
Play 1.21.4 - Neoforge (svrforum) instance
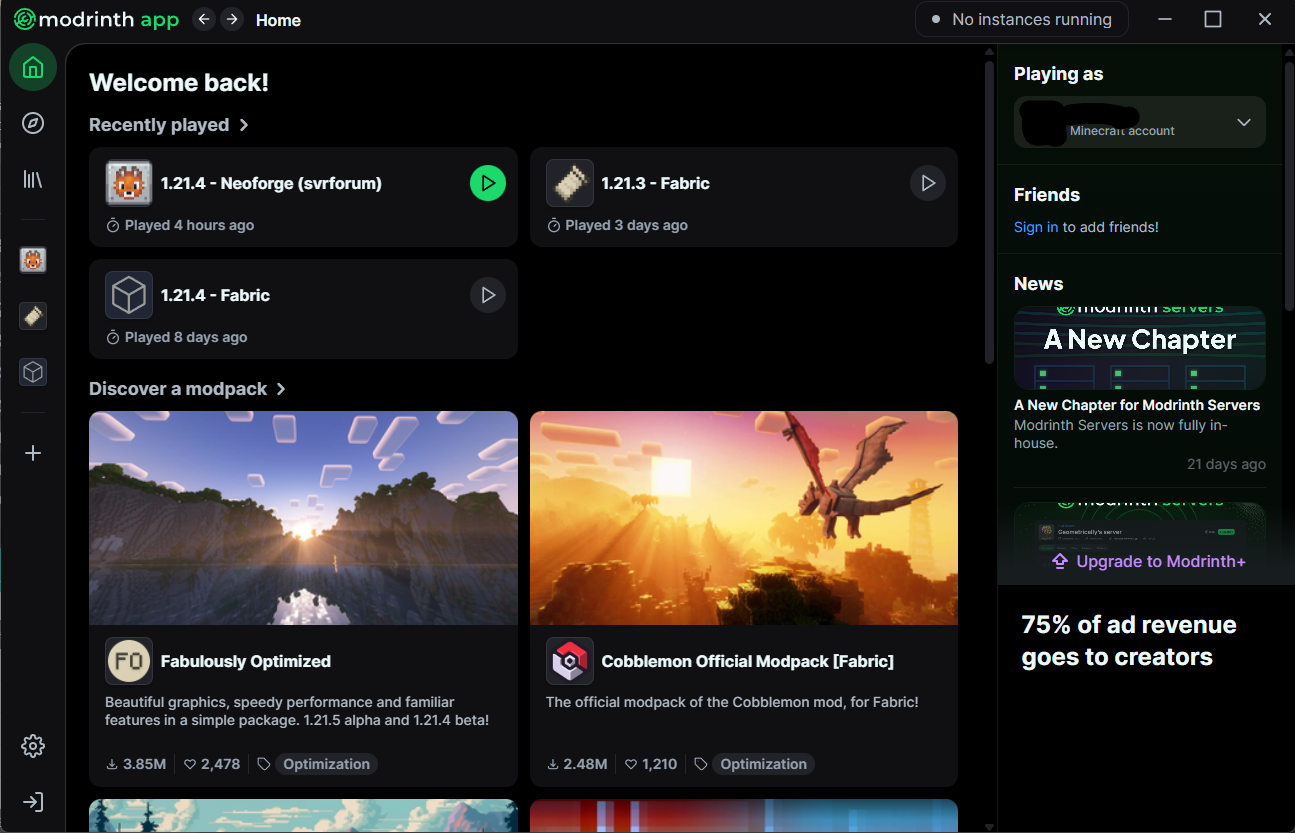(488, 183)
